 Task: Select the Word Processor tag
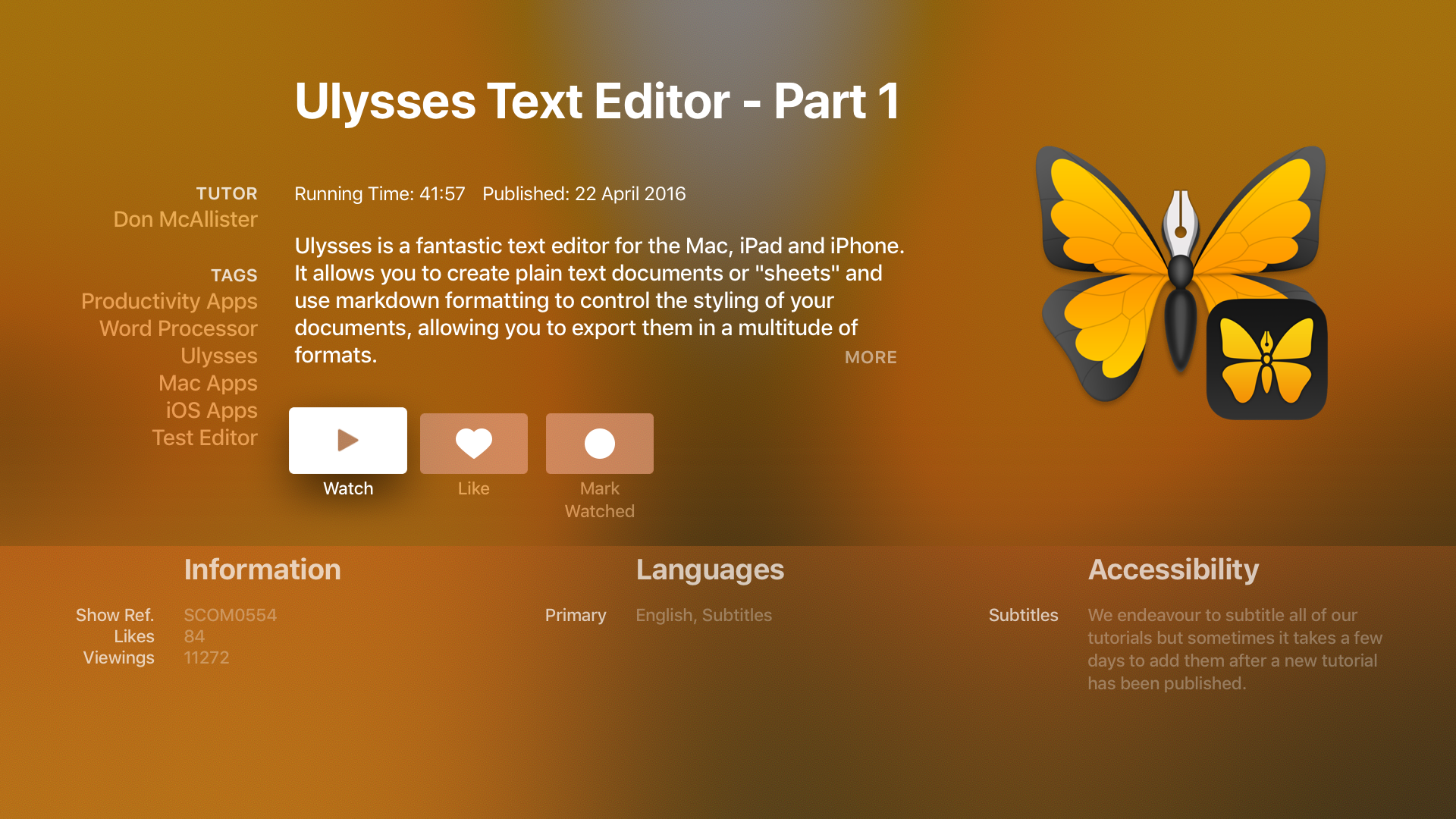coord(178,328)
